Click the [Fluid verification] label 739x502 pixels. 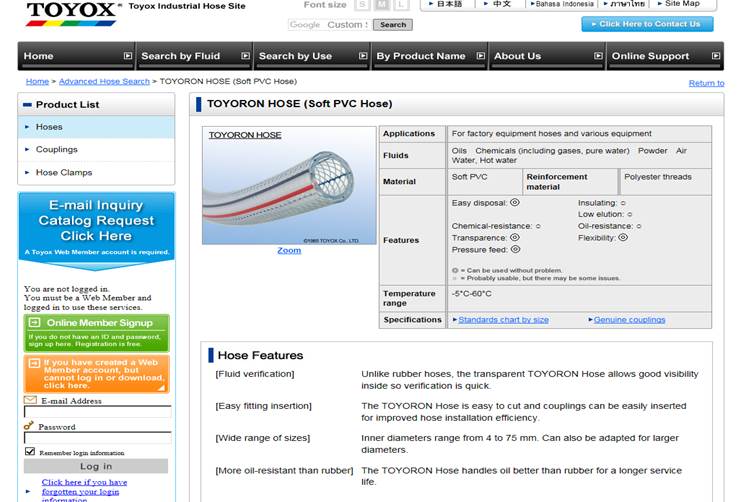255,374
